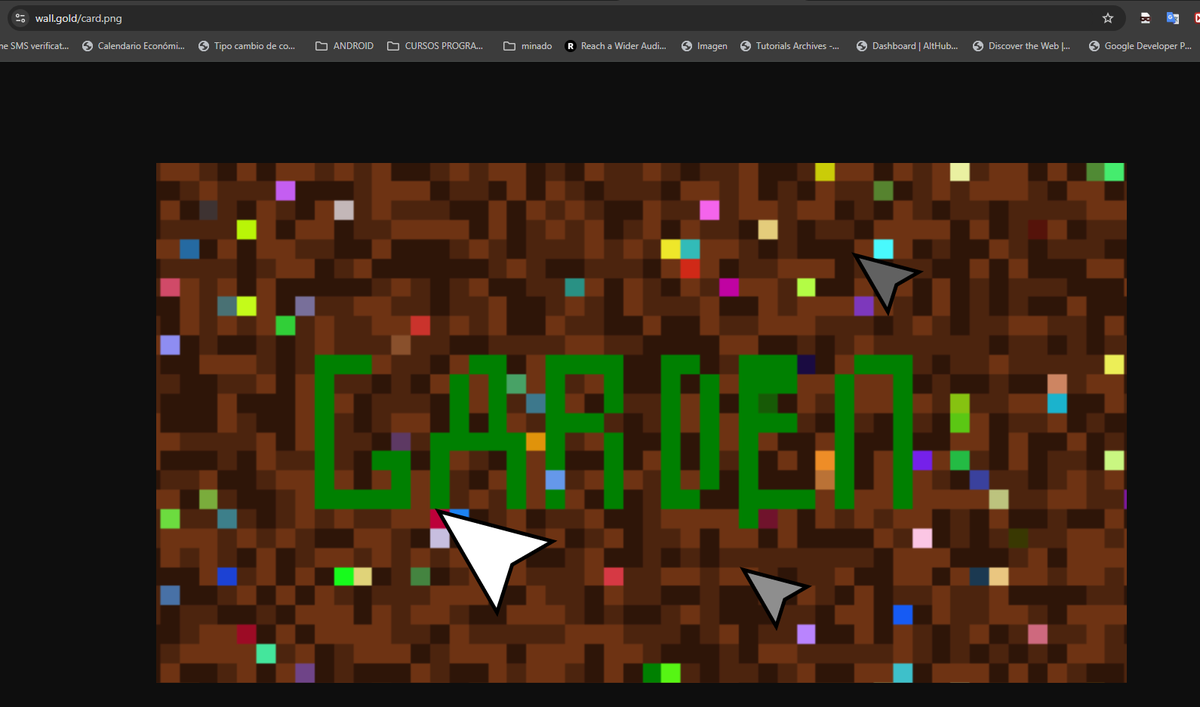Expand the ANDROID bookmarks folder
1200x707 pixels.
(x=344, y=46)
